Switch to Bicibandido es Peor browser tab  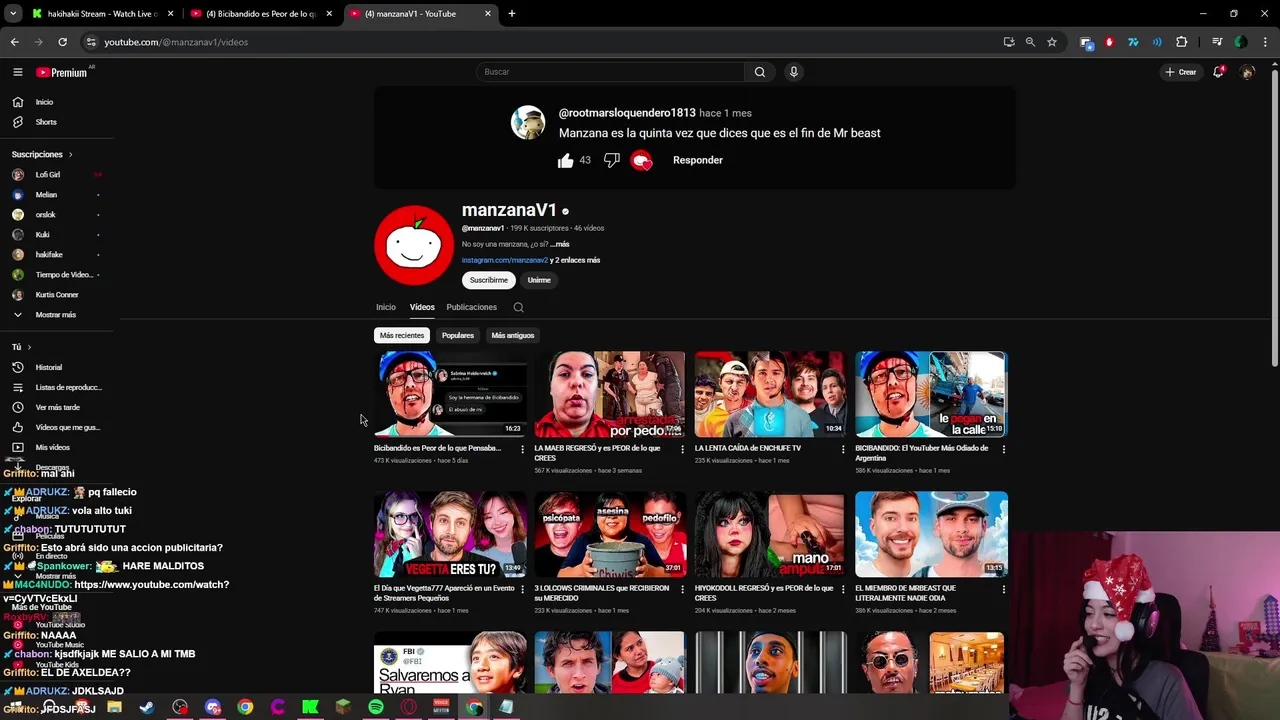pos(262,14)
